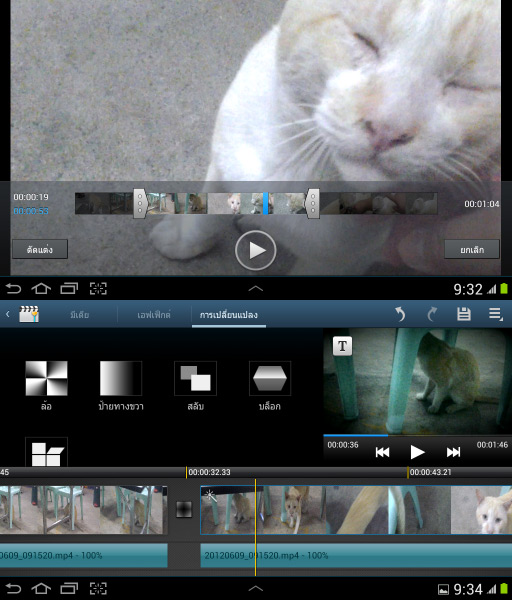Viewport: 512px width, 600px height.
Task: Skip to next clip in preview player
Action: point(453,452)
